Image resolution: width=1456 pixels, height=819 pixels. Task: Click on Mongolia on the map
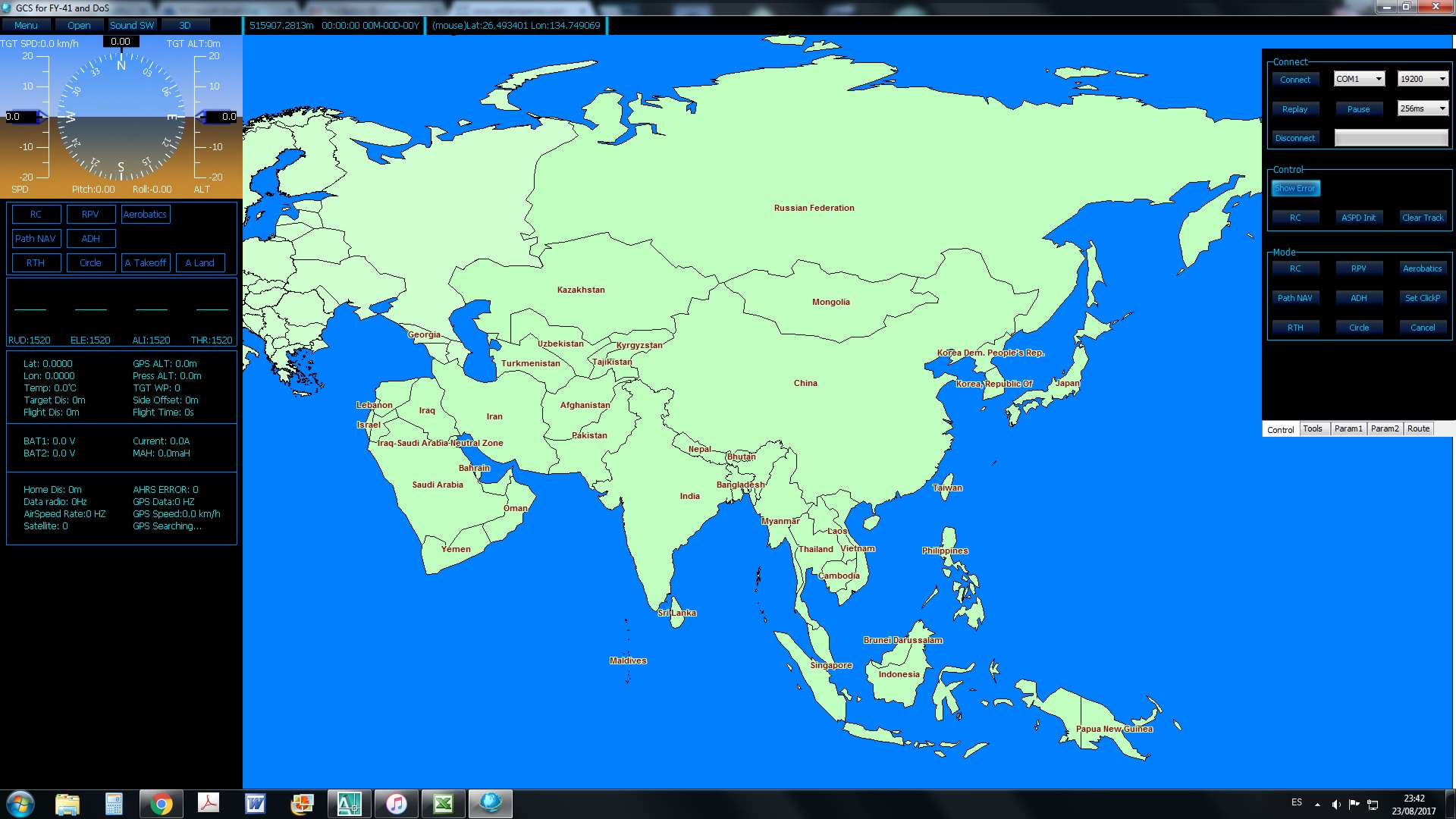tap(830, 302)
